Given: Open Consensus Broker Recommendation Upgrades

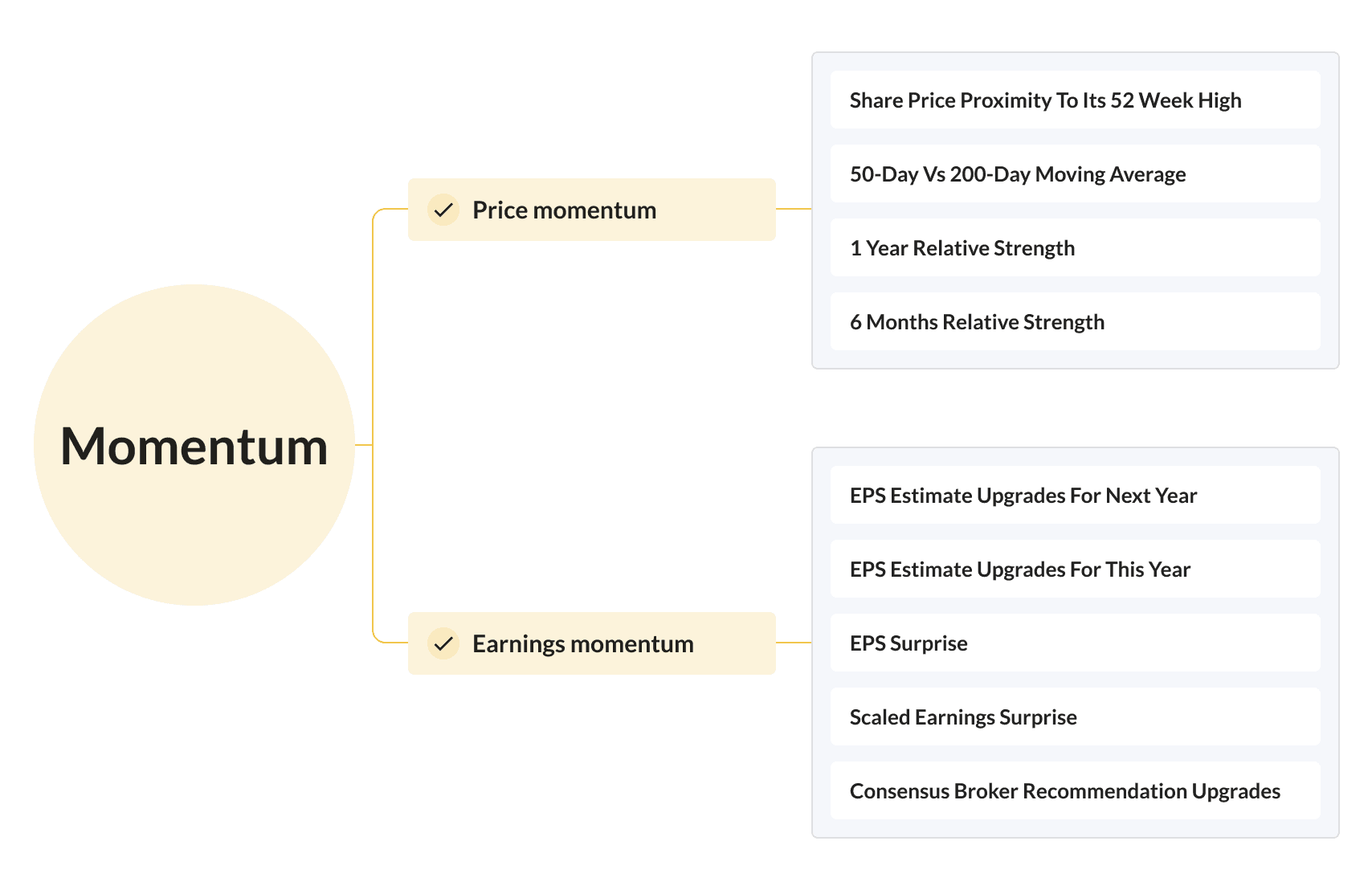Looking at the screenshot, I should (x=1076, y=790).
